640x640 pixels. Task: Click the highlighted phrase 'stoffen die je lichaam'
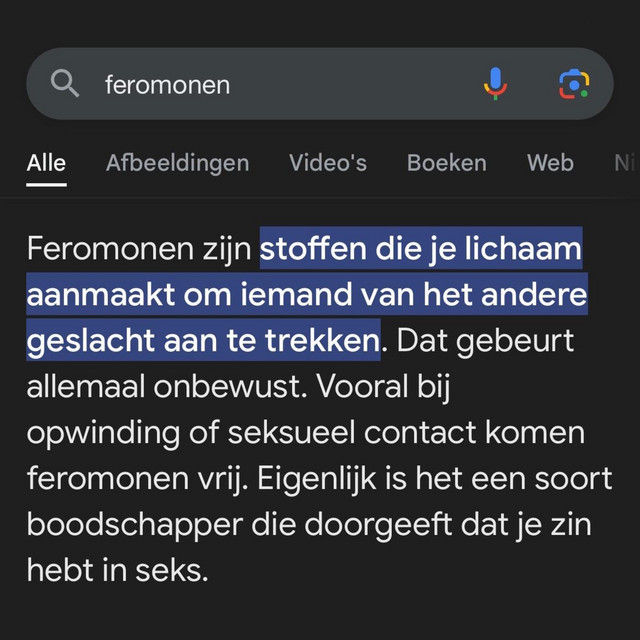click(x=420, y=250)
